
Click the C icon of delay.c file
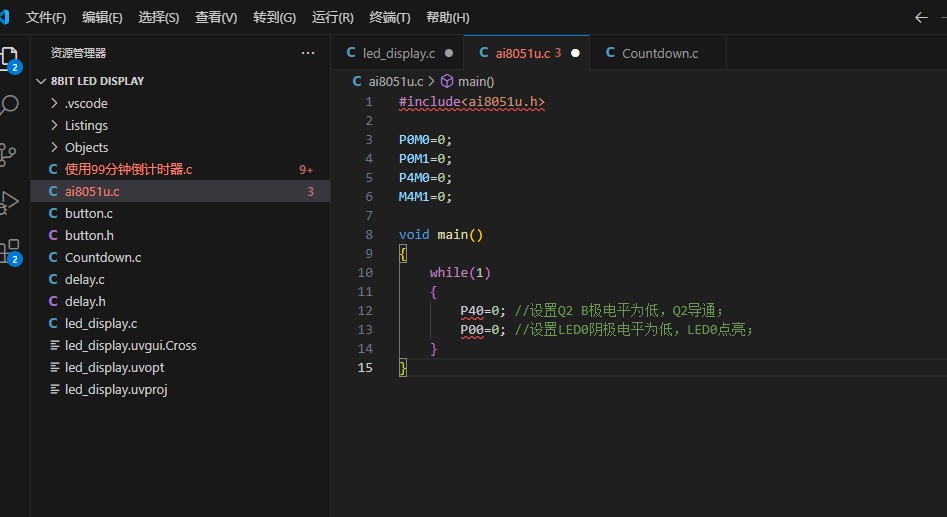click(53, 279)
